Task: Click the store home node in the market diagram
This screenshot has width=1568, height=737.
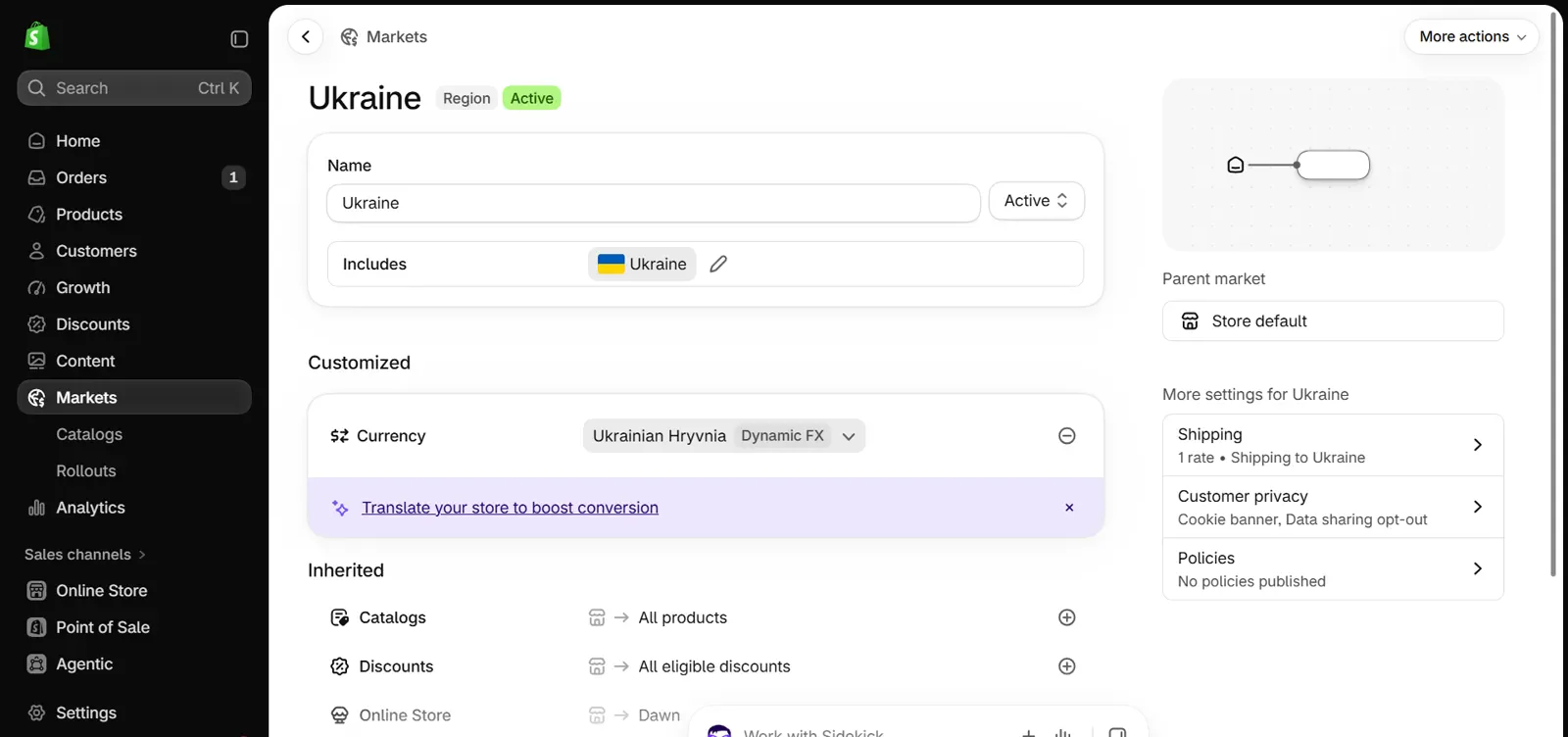Action: coord(1236,165)
